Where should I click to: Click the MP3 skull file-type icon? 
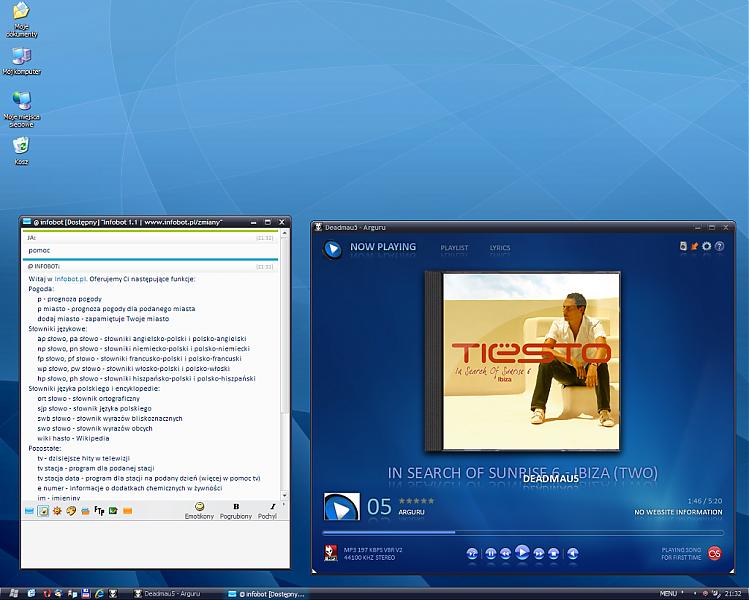(331, 553)
